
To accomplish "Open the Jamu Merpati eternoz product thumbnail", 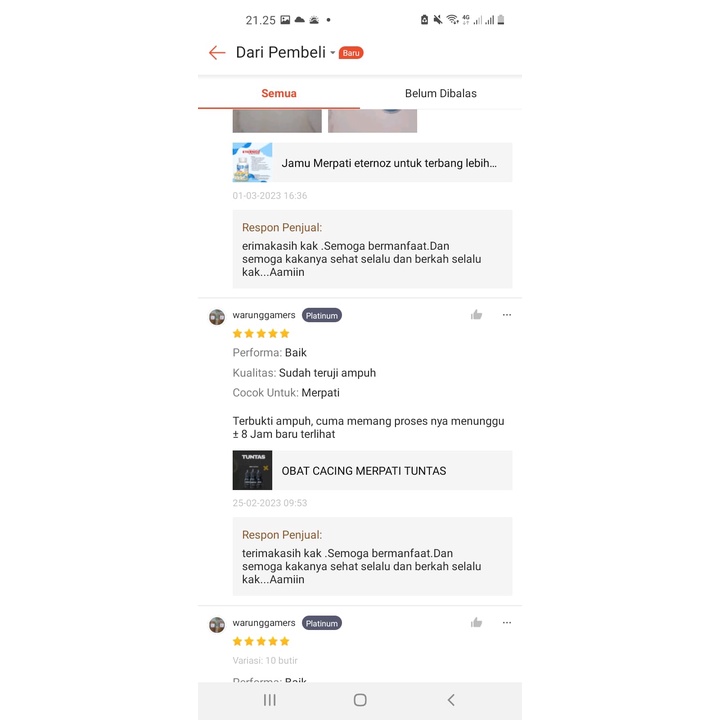I will tap(252, 163).
